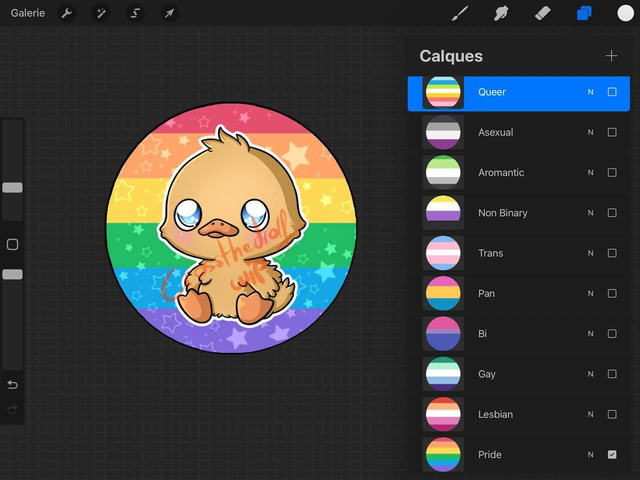Open blend mode N of Bi layer
This screenshot has width=640, height=480.
click(590, 333)
